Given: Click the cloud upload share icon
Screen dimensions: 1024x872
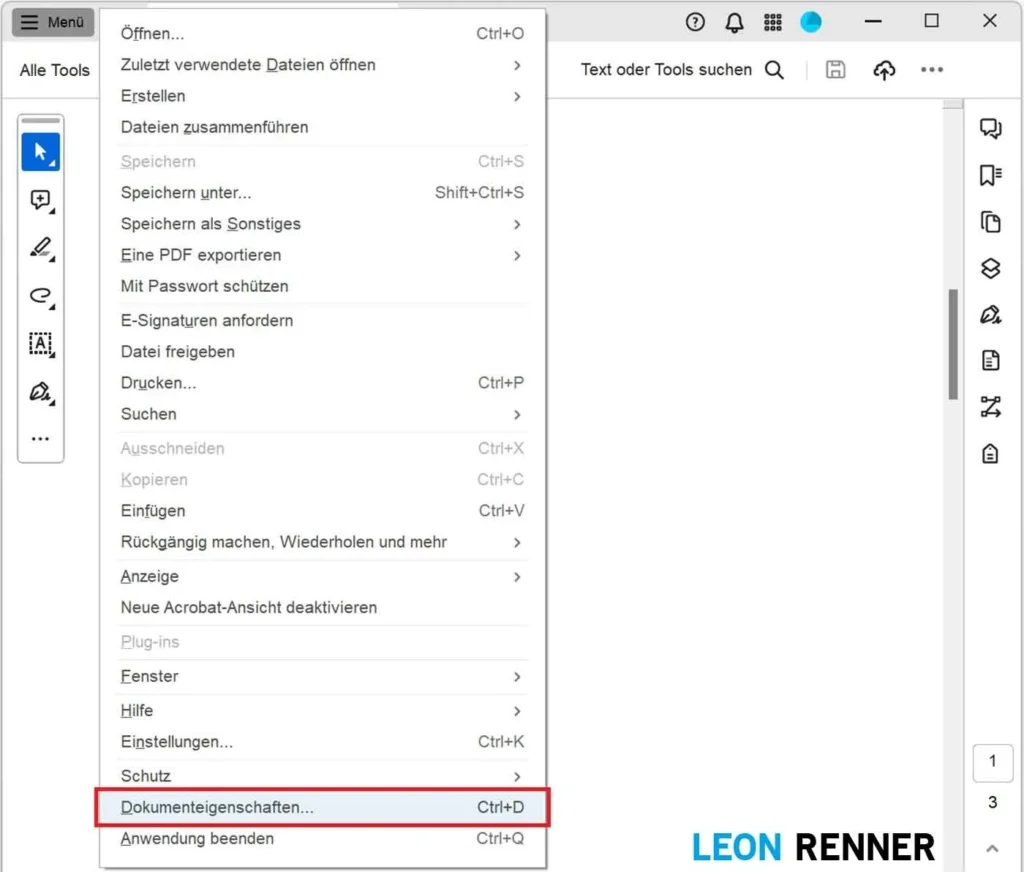Looking at the screenshot, I should click(x=883, y=70).
